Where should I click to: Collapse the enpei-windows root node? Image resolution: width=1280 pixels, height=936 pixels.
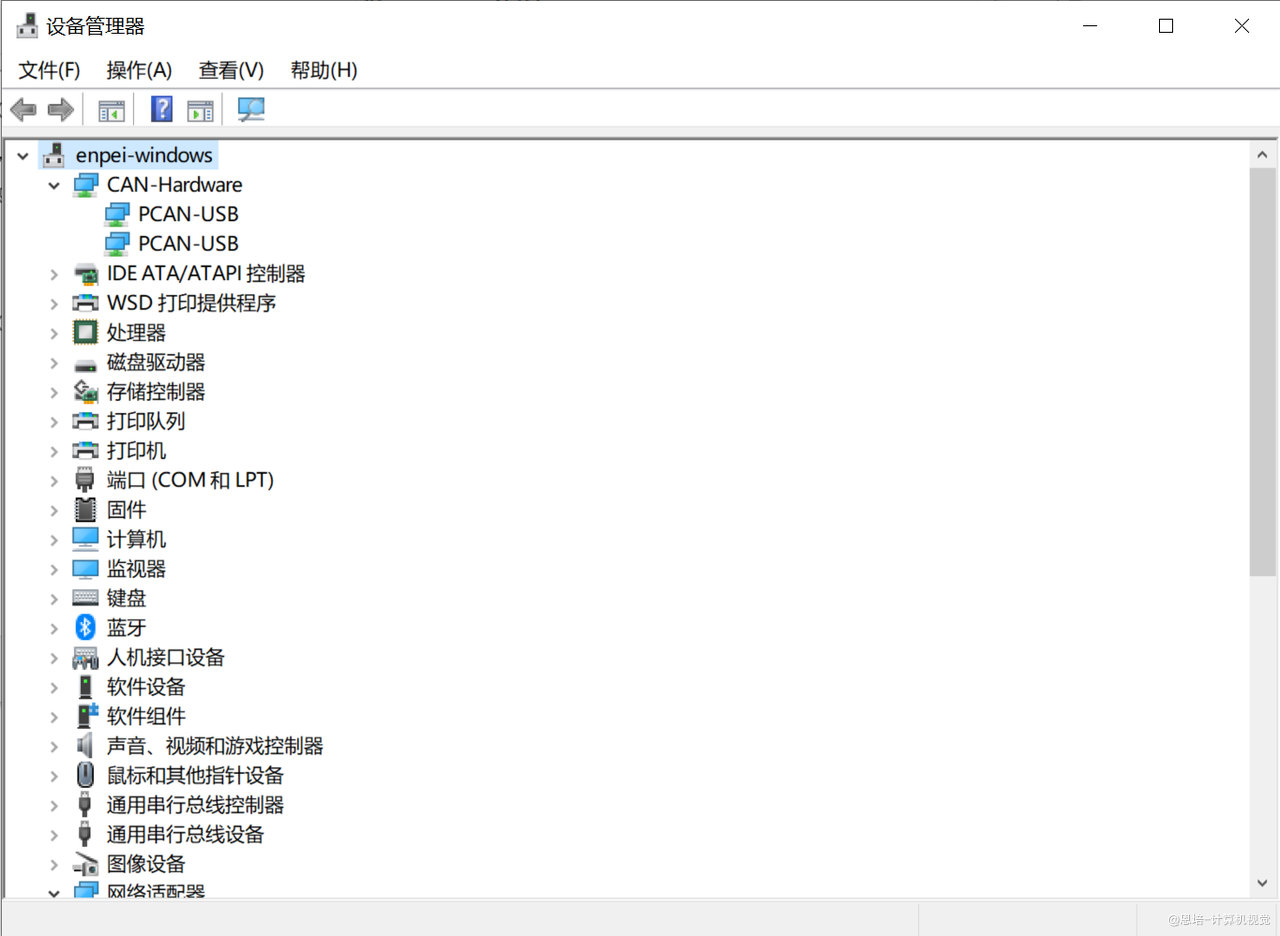pyautogui.click(x=22, y=156)
